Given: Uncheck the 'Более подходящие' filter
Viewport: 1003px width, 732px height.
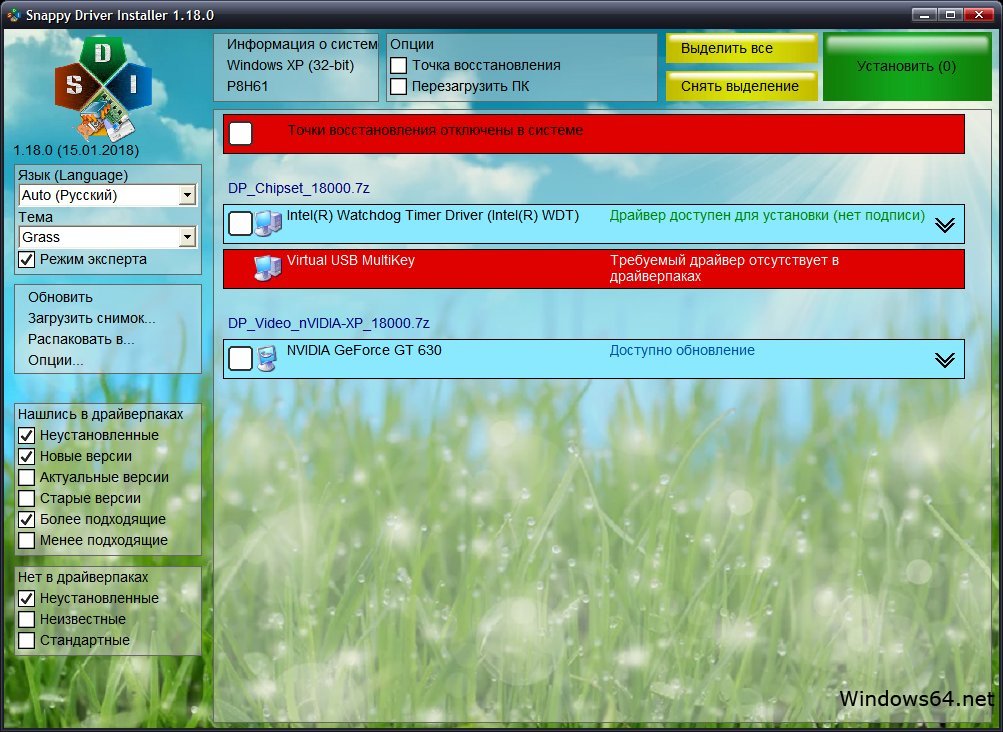Looking at the screenshot, I should pyautogui.click(x=26, y=520).
